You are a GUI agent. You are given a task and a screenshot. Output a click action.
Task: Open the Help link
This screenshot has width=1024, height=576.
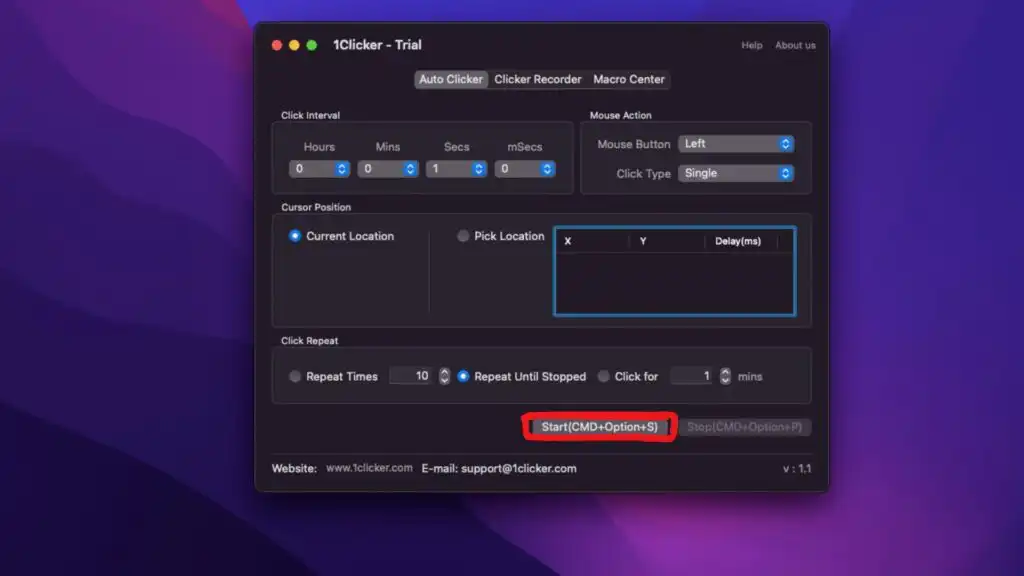pos(752,45)
